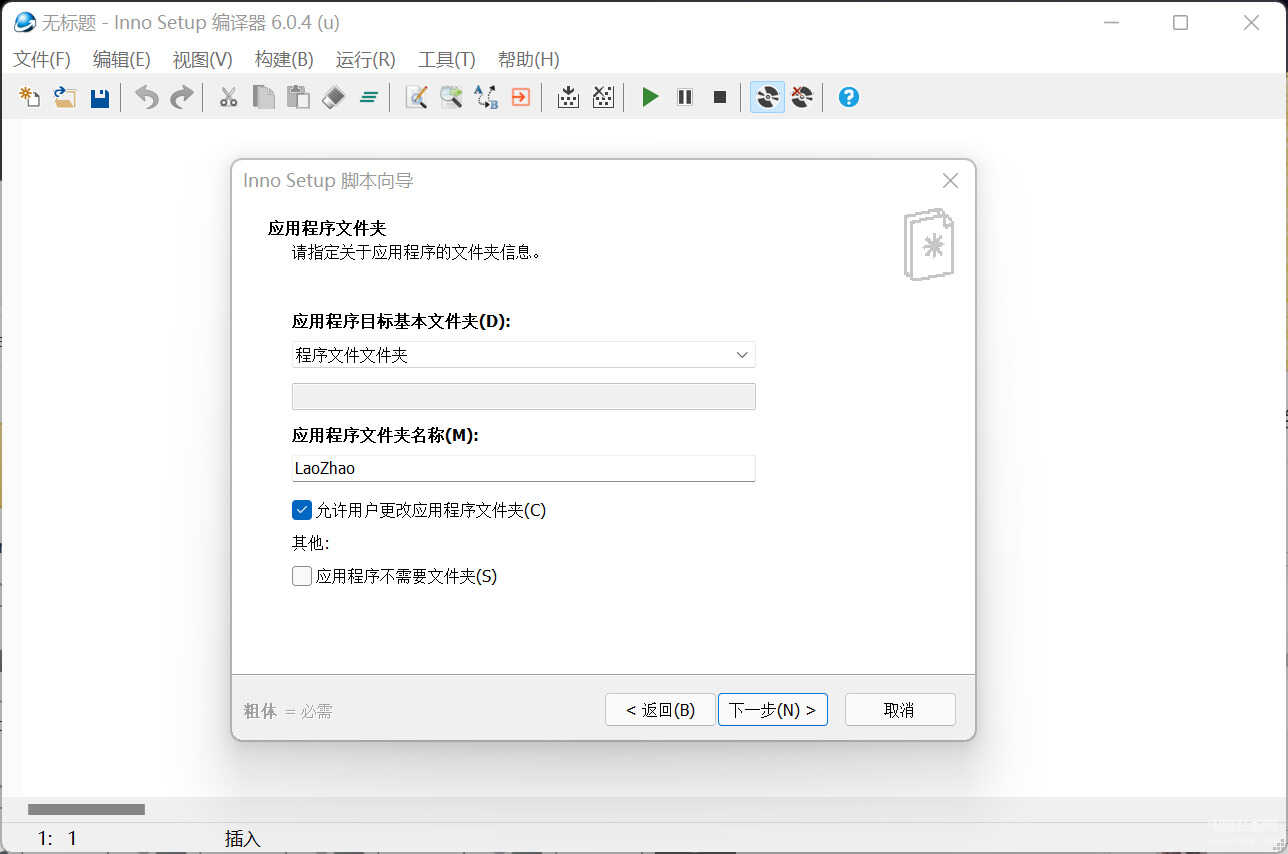The width and height of the screenshot is (1288, 854).
Task: Save the script with floppy disk icon
Action: (x=100, y=97)
